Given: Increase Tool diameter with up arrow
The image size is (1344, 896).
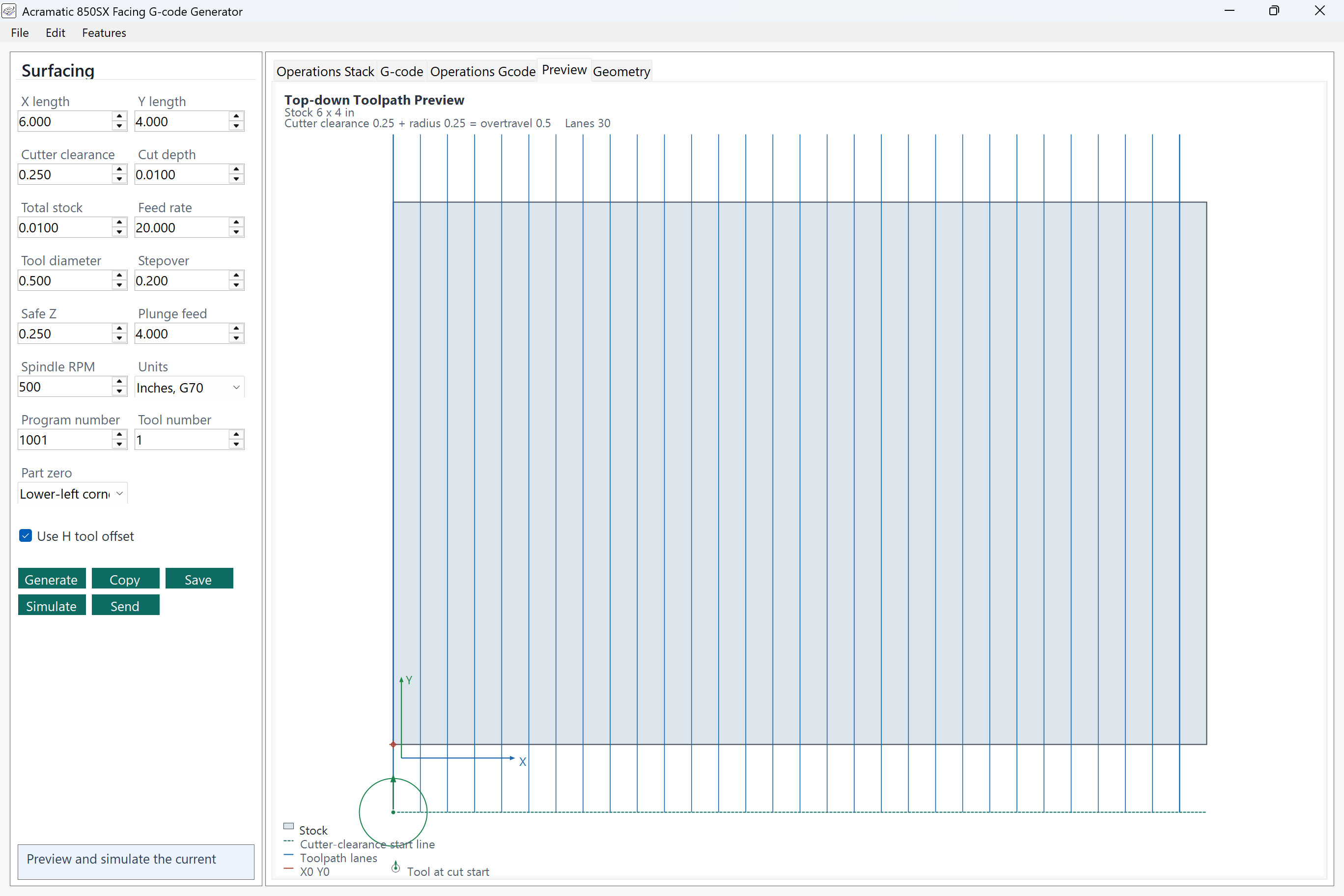Looking at the screenshot, I should tap(119, 276).
